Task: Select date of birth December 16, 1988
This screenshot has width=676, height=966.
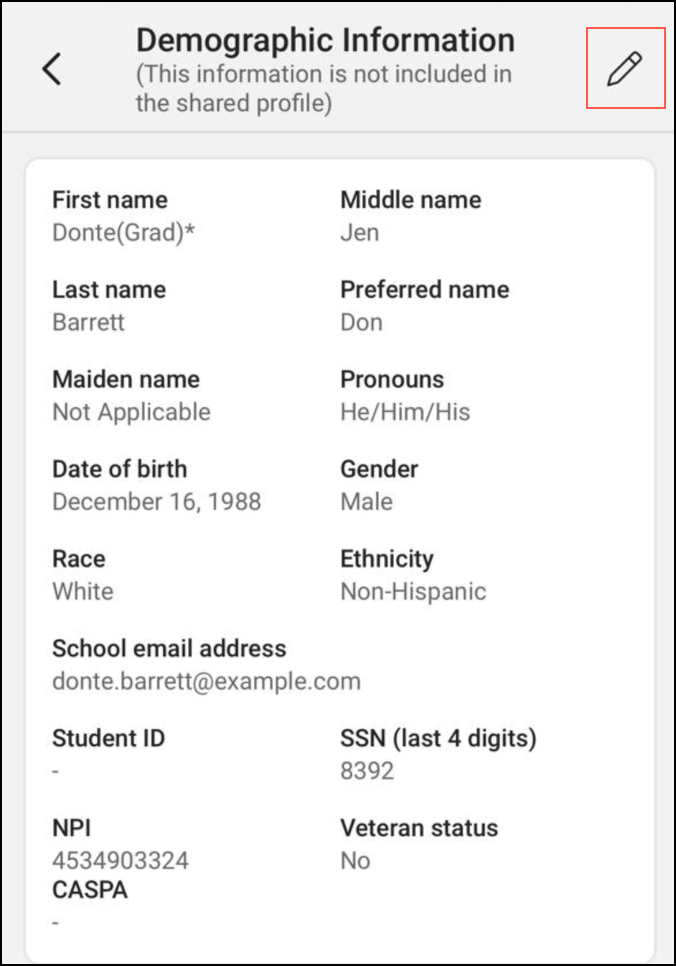Action: [x=156, y=502]
